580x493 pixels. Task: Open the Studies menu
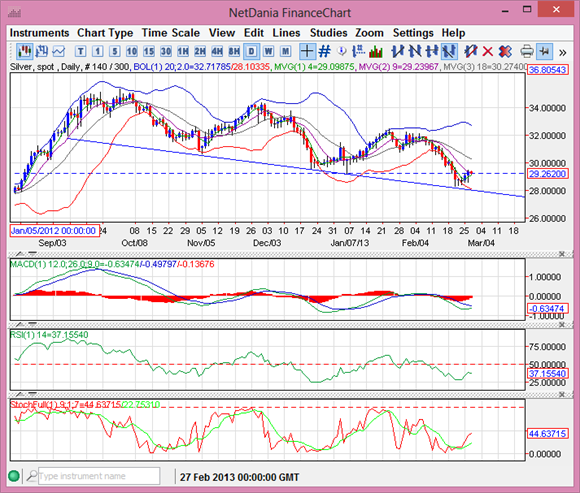pos(328,33)
